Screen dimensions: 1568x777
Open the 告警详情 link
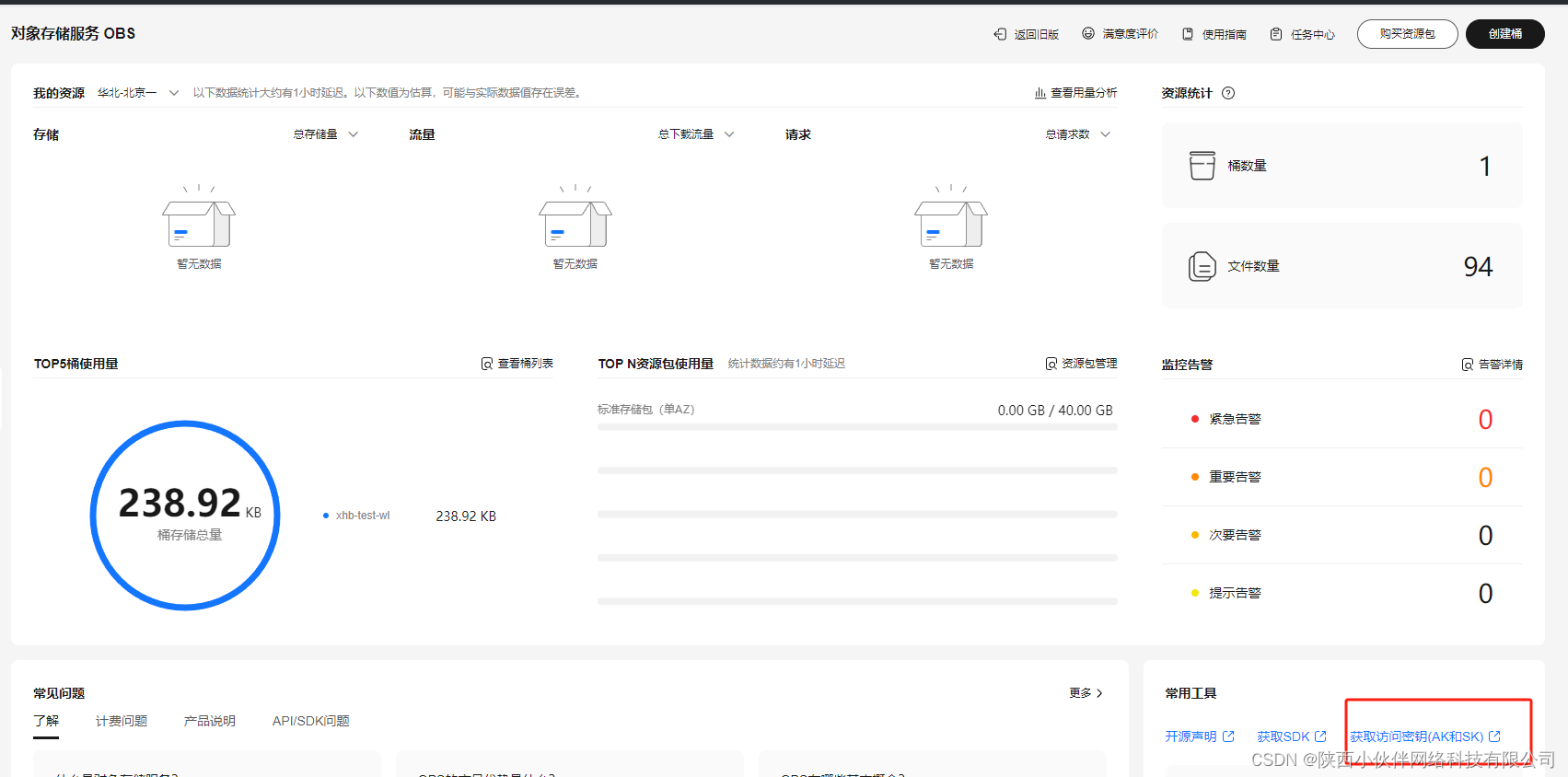1501,365
